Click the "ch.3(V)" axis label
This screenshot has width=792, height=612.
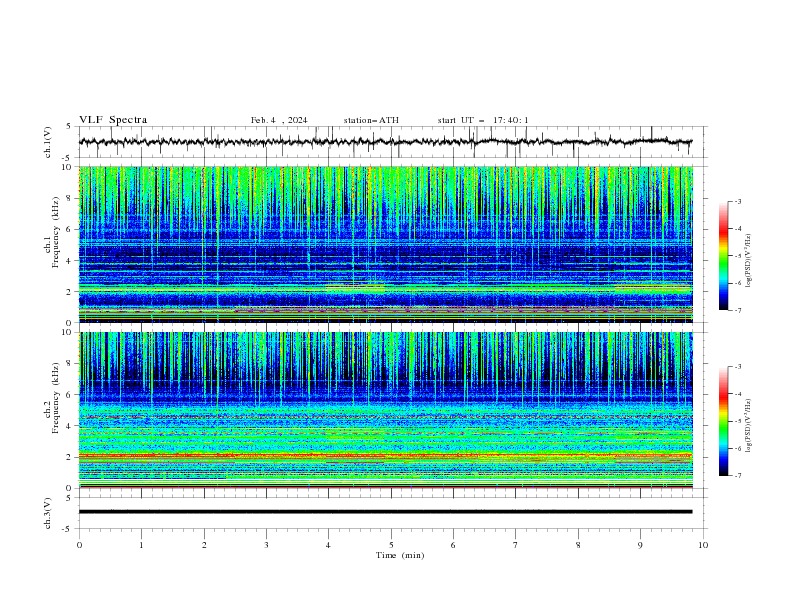[48, 513]
